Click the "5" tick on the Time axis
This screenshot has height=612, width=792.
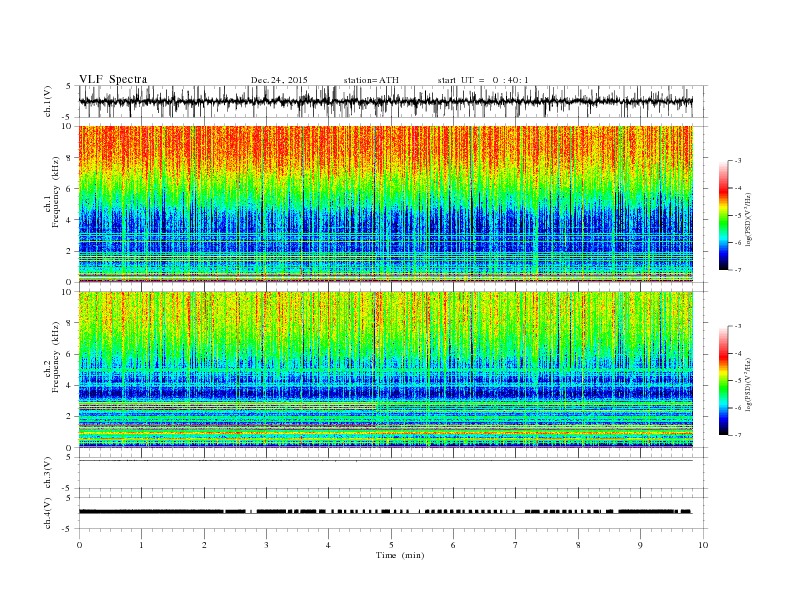coord(391,545)
